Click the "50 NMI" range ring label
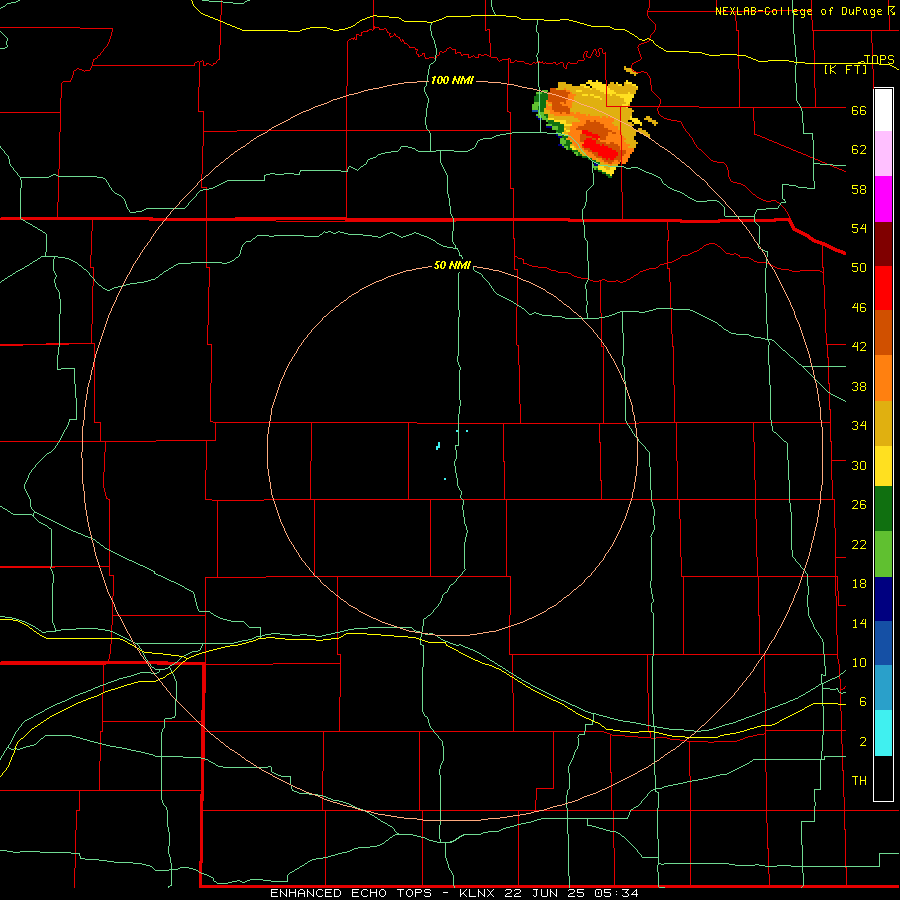The image size is (900, 900). [x=452, y=265]
